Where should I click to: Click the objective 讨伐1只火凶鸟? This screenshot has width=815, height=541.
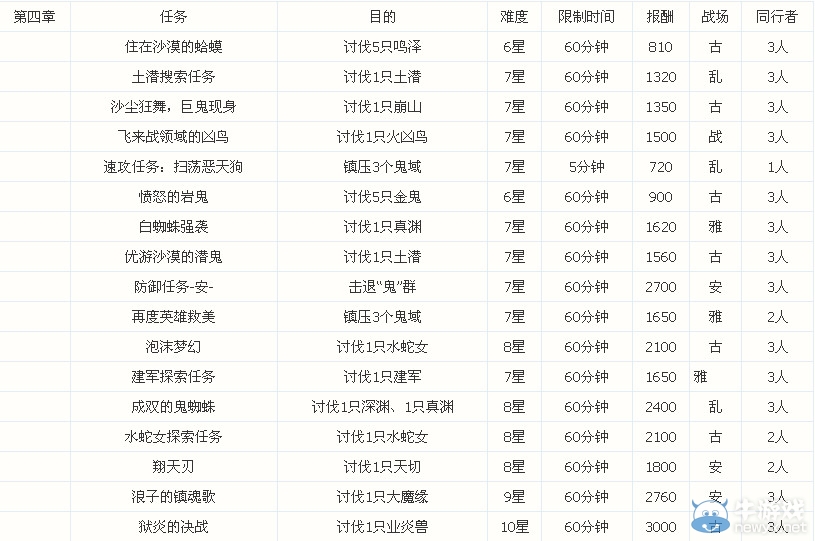tap(382, 137)
